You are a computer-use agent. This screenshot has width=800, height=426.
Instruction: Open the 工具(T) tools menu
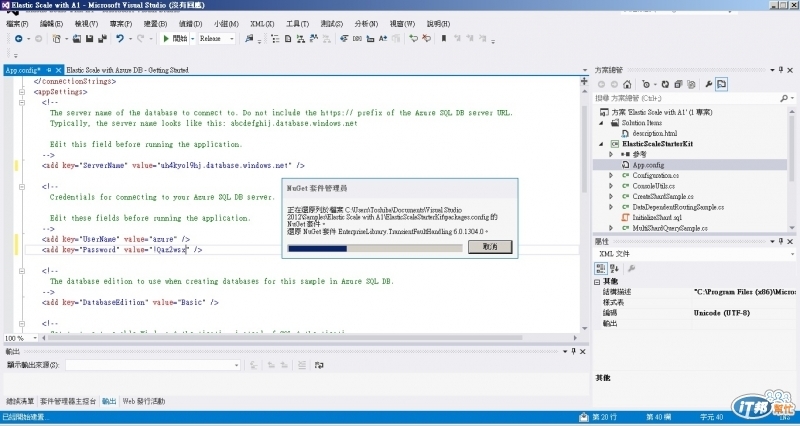297,24
